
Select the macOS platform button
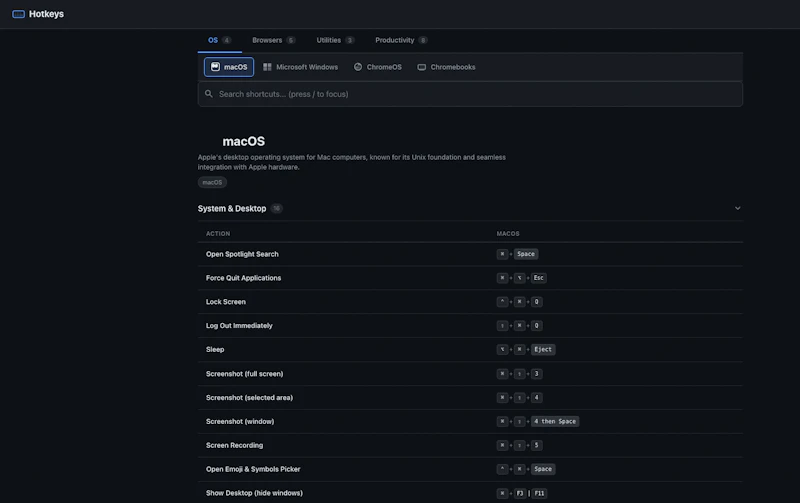click(229, 67)
